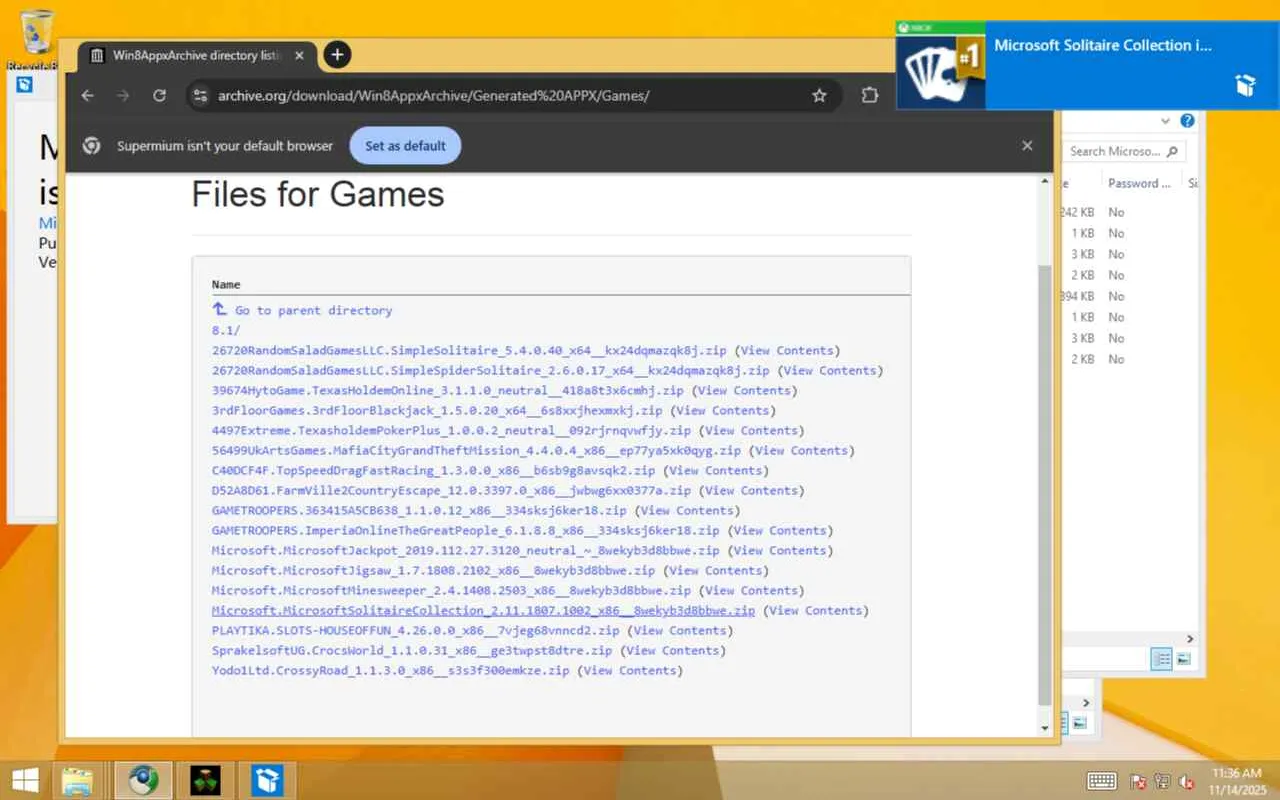Click the package icon in the Solitaire notification

click(1245, 85)
